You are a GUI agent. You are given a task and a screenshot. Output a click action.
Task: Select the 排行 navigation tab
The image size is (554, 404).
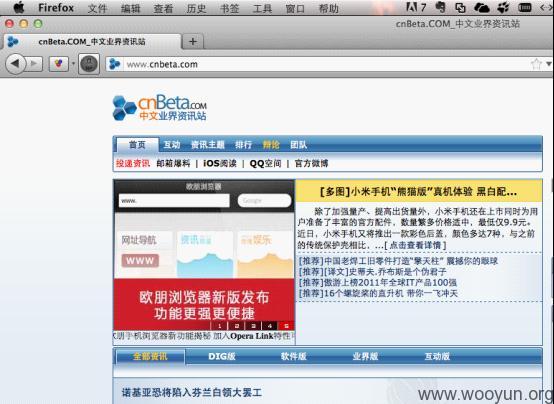click(x=243, y=145)
